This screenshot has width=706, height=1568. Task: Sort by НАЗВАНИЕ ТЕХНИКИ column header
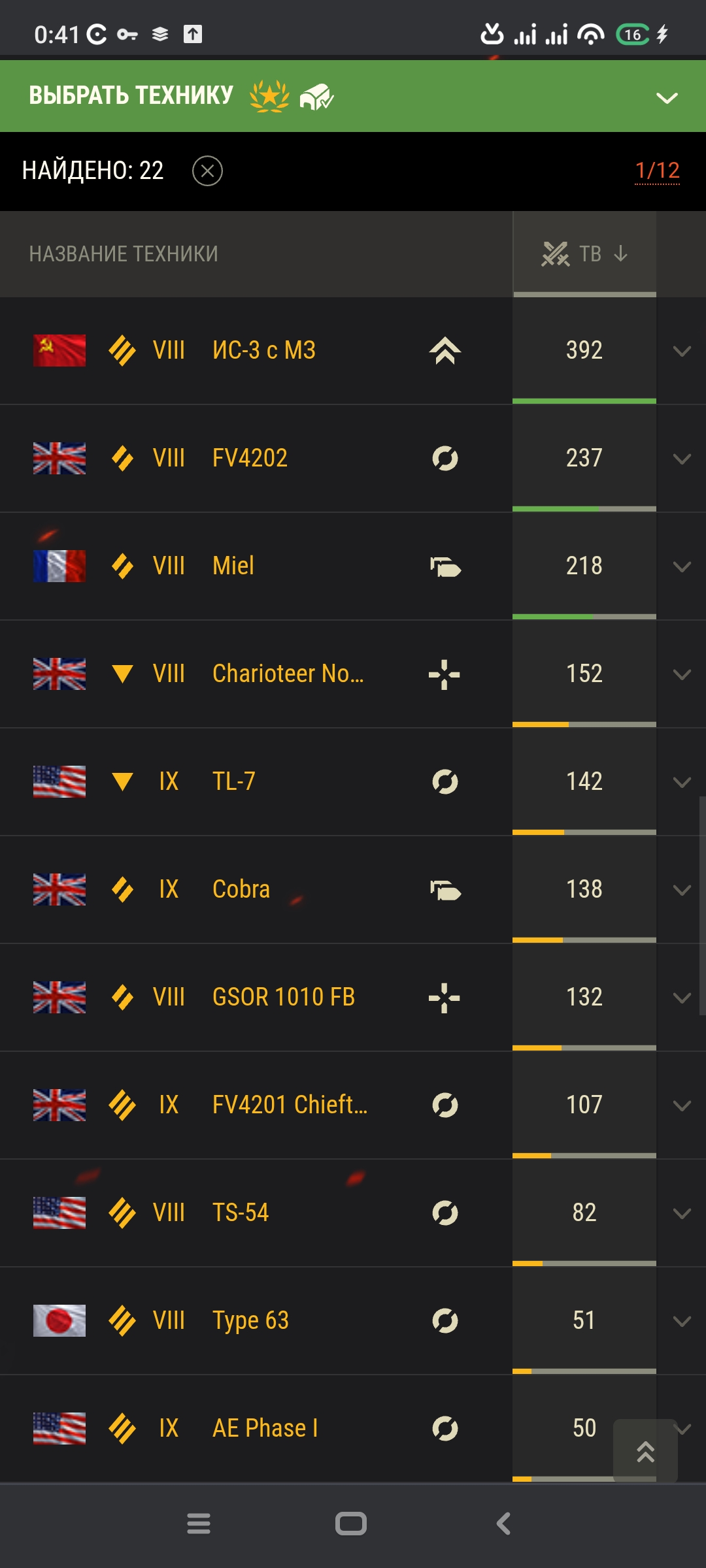[124, 253]
